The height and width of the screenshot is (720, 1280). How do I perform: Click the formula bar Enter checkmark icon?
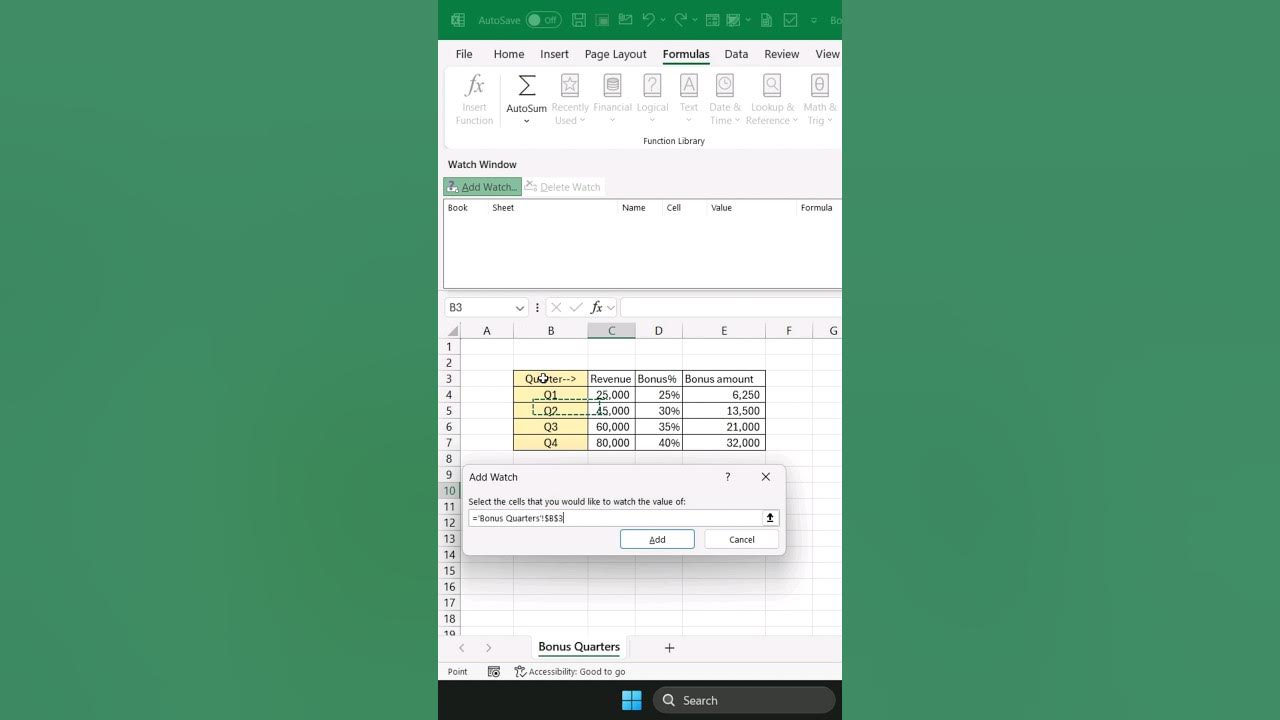[576, 308]
